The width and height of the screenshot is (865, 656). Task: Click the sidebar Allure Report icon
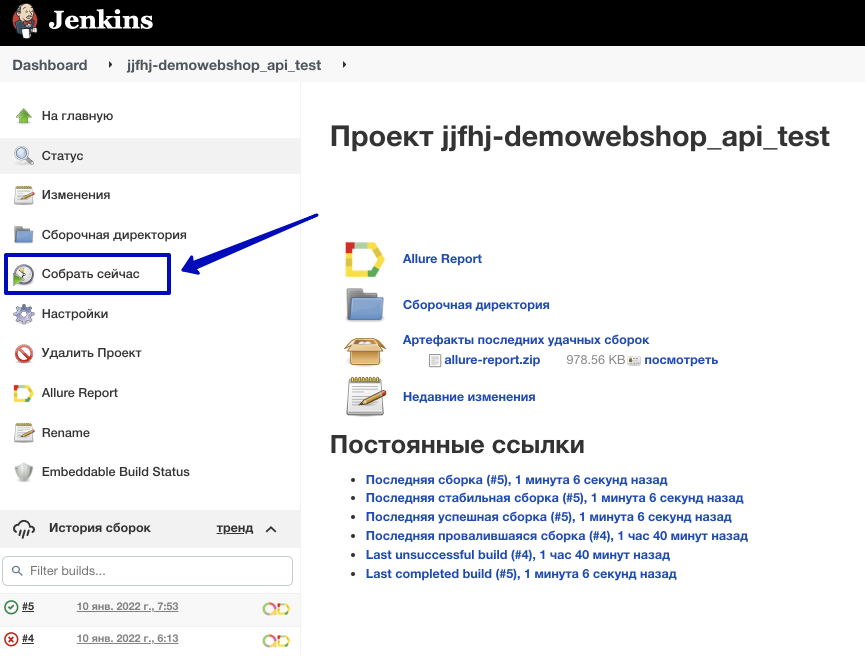(23, 393)
